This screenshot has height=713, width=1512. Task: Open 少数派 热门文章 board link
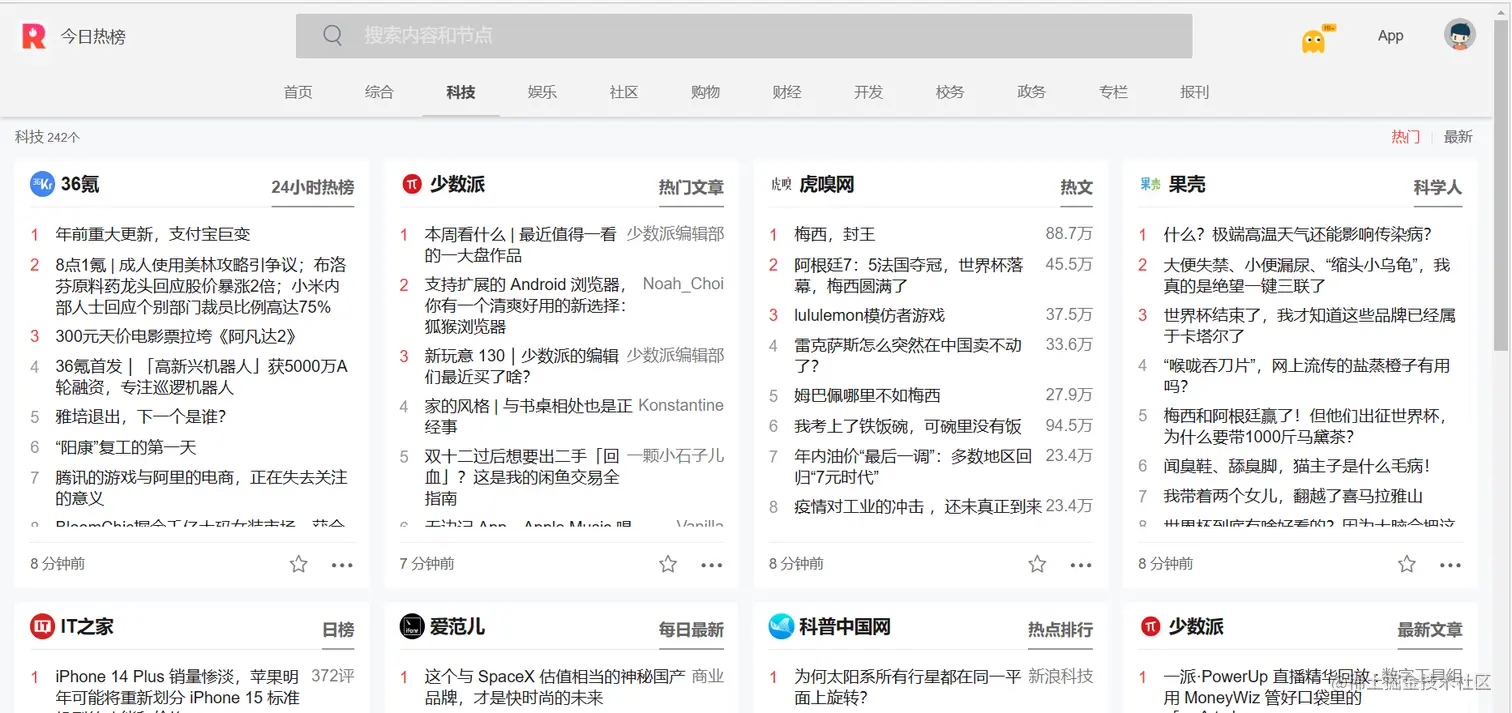(x=691, y=187)
